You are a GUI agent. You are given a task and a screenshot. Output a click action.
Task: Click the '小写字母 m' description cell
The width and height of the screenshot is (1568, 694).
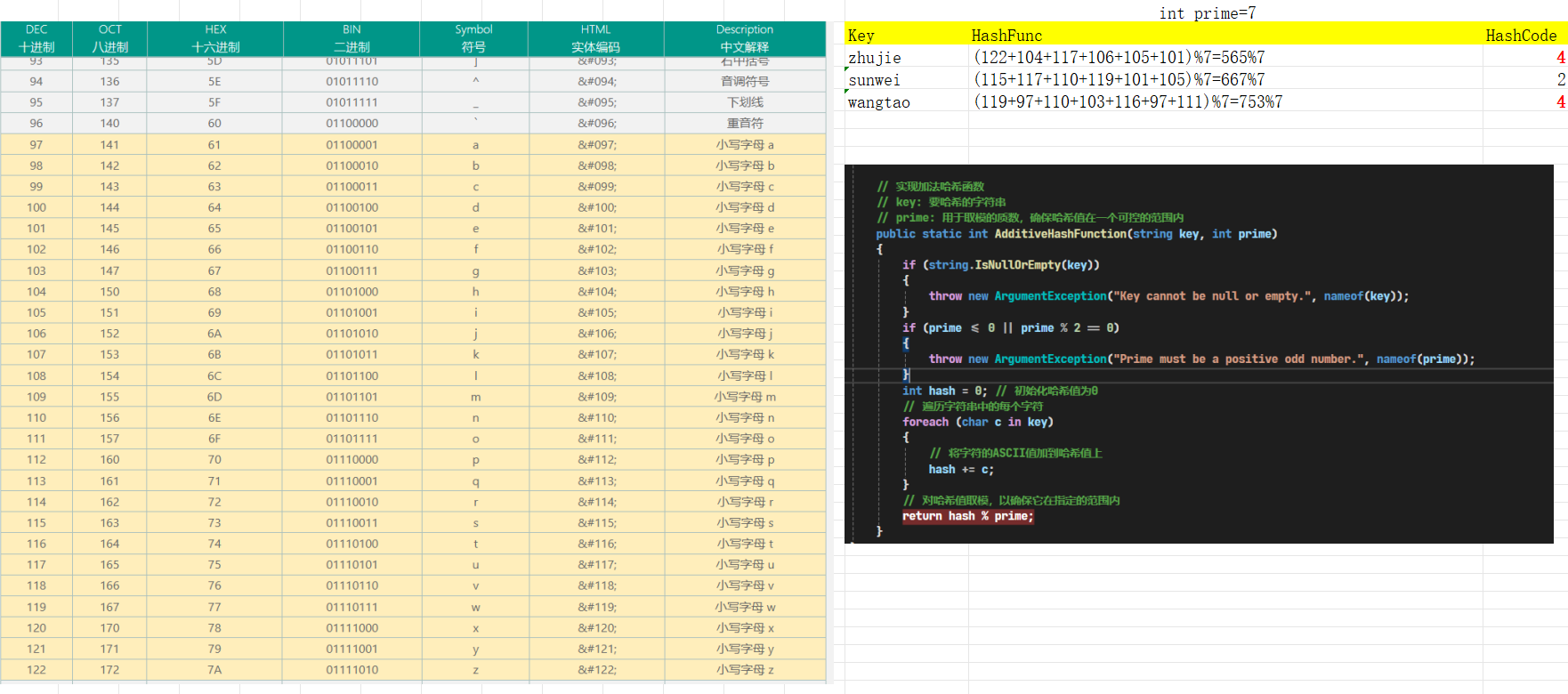(x=745, y=397)
